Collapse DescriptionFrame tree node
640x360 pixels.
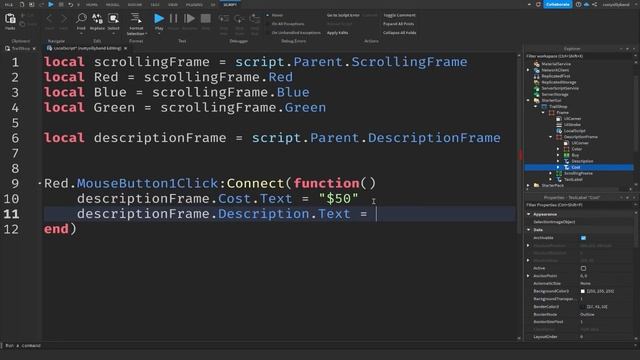551,137
